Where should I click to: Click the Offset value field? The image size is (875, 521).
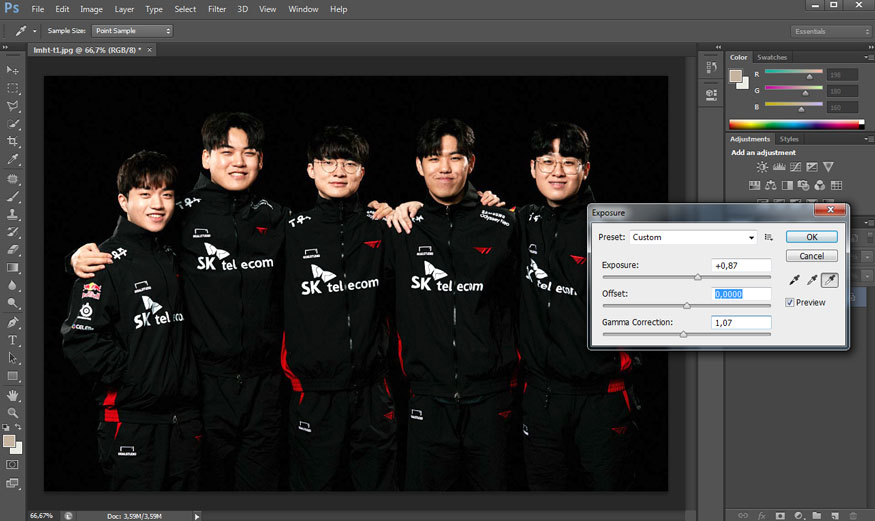[741, 294]
